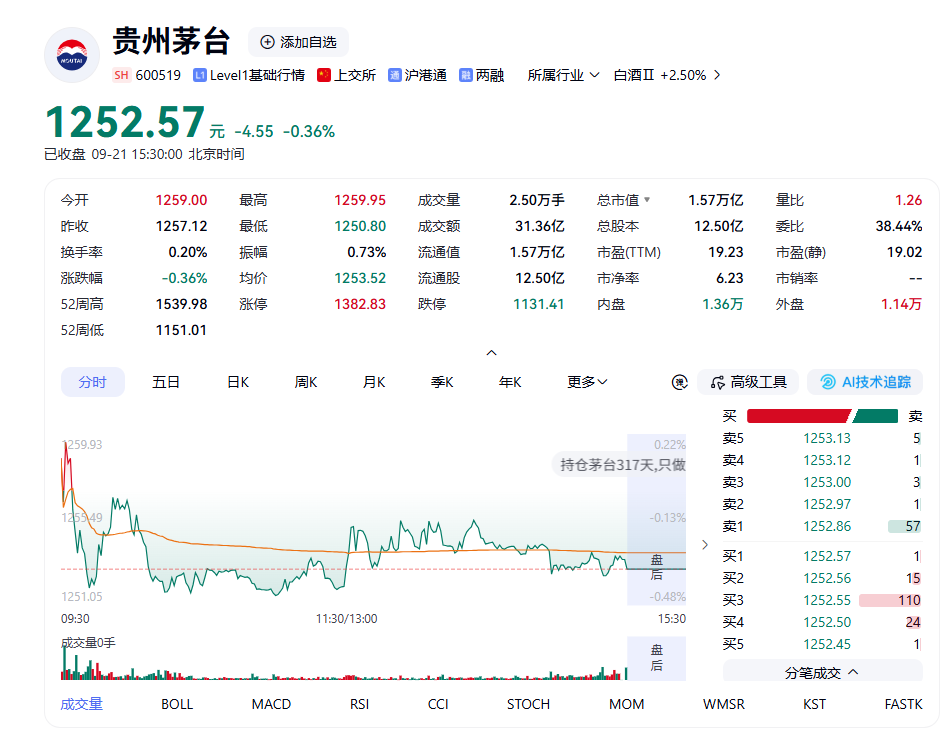
Task: Open 高级工具 advanced tools
Action: 748,382
